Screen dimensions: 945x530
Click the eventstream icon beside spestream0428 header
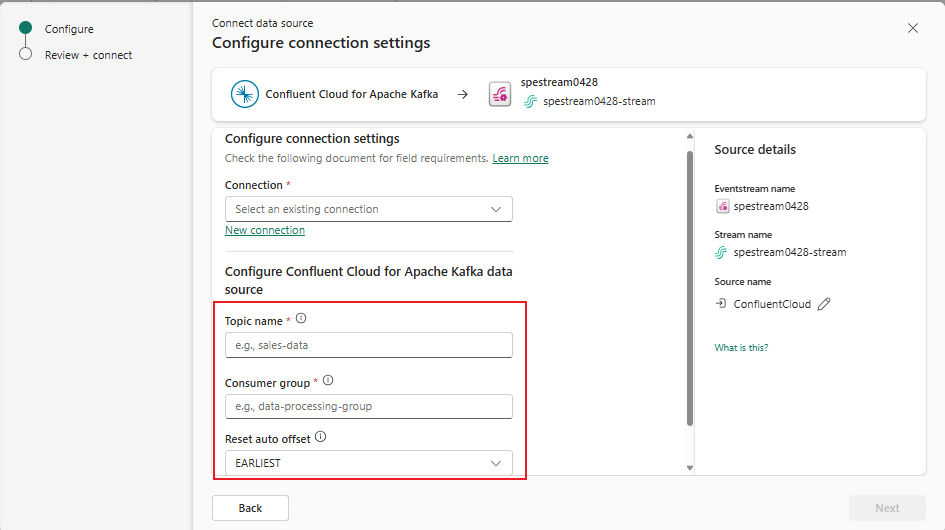tap(500, 94)
